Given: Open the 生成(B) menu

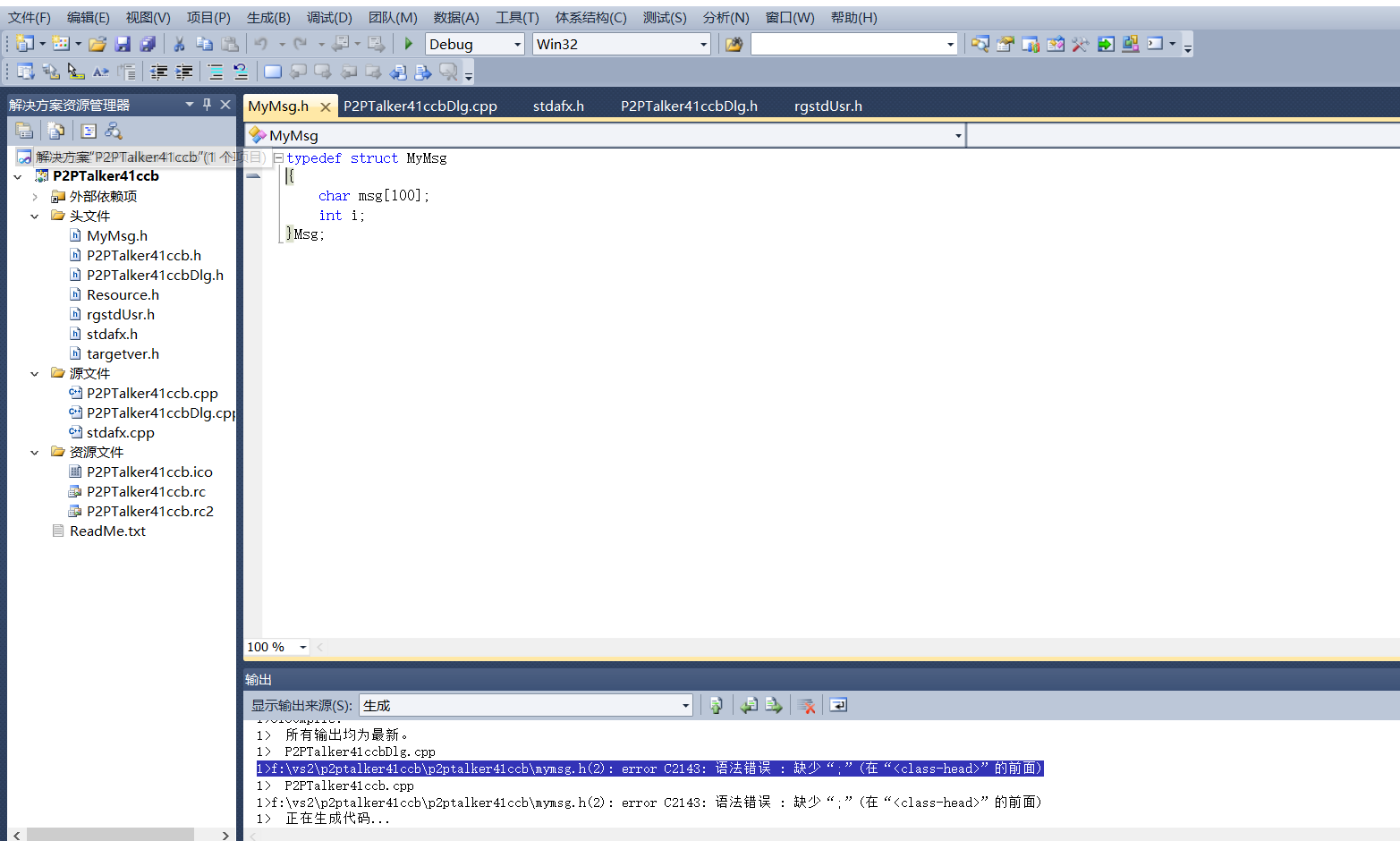Looking at the screenshot, I should click(x=268, y=18).
